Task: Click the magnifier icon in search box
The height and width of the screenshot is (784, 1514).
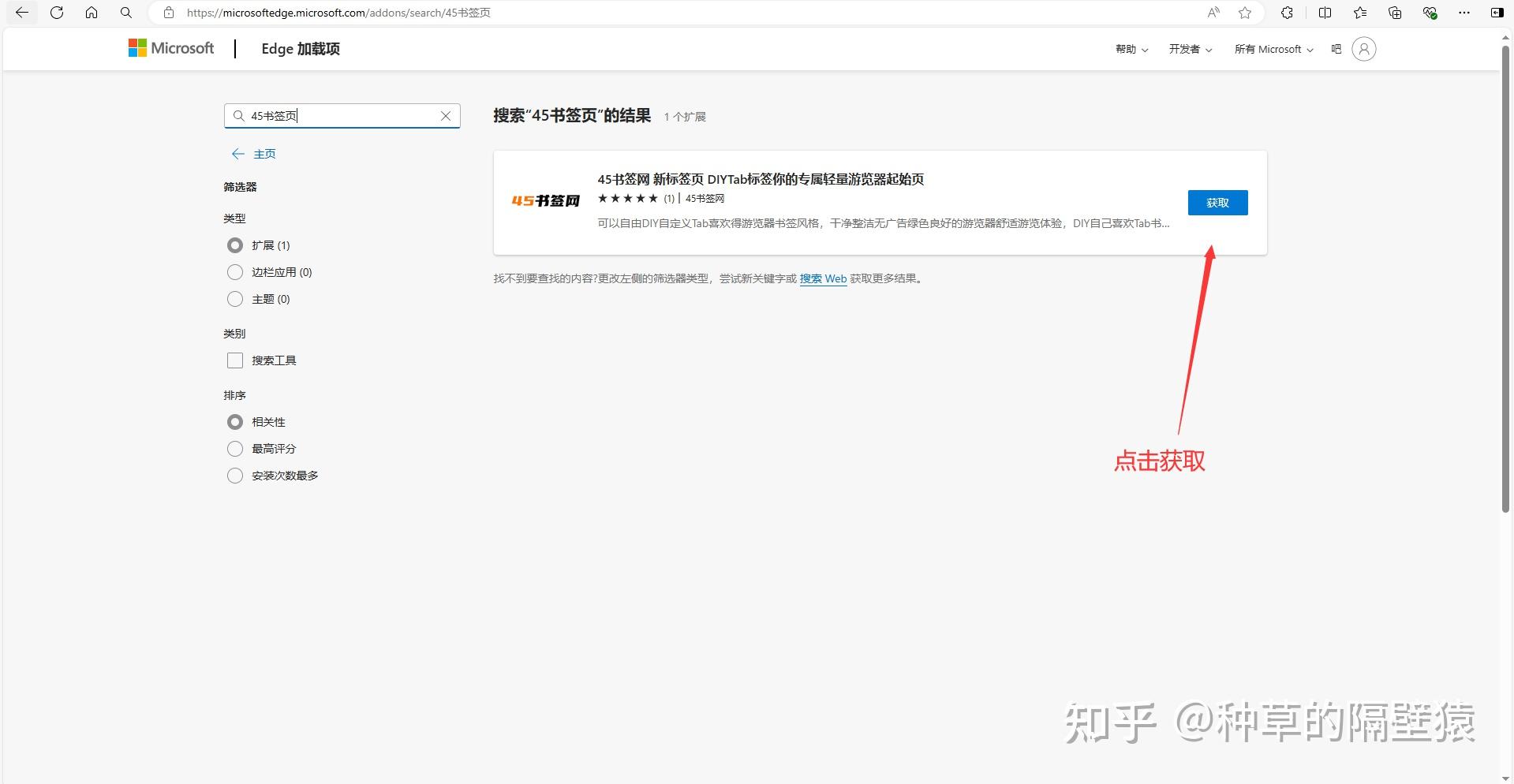Action: [x=239, y=116]
